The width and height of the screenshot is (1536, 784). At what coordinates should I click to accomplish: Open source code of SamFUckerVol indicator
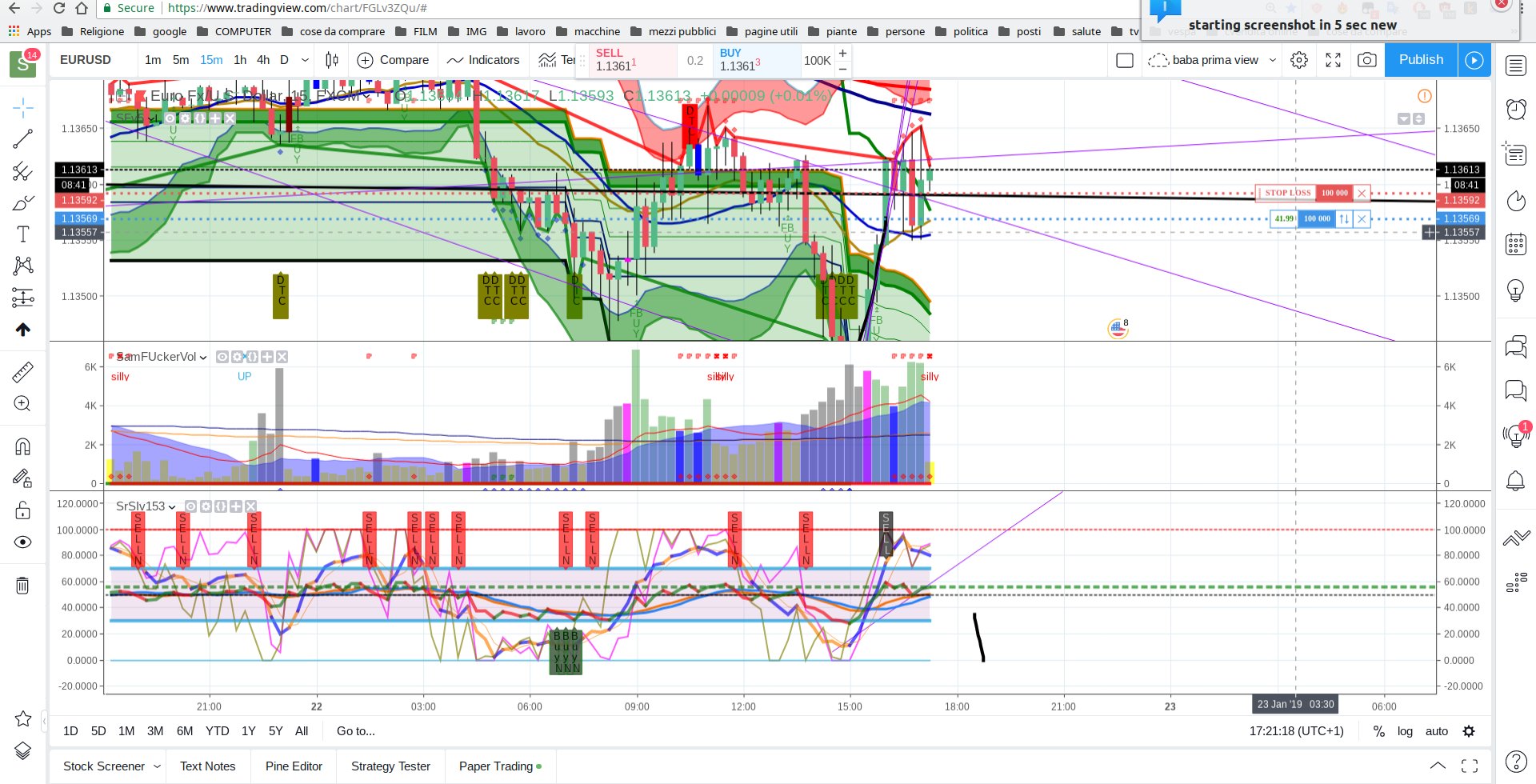pyautogui.click(x=252, y=357)
